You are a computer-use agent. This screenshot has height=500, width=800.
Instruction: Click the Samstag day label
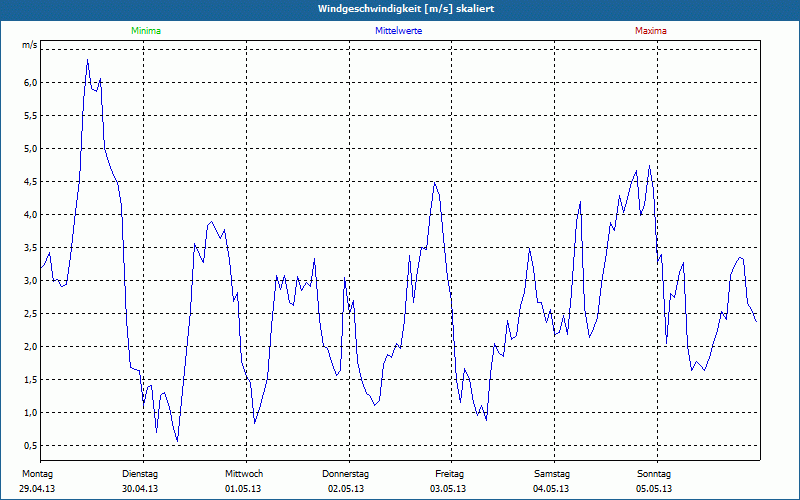(552, 474)
